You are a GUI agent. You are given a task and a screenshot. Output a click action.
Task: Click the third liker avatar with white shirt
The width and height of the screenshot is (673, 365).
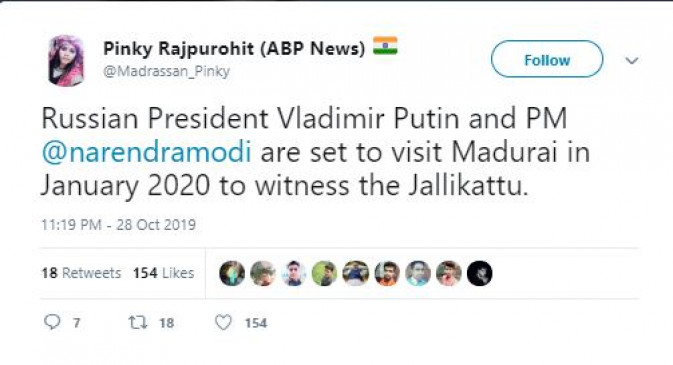coord(294,273)
